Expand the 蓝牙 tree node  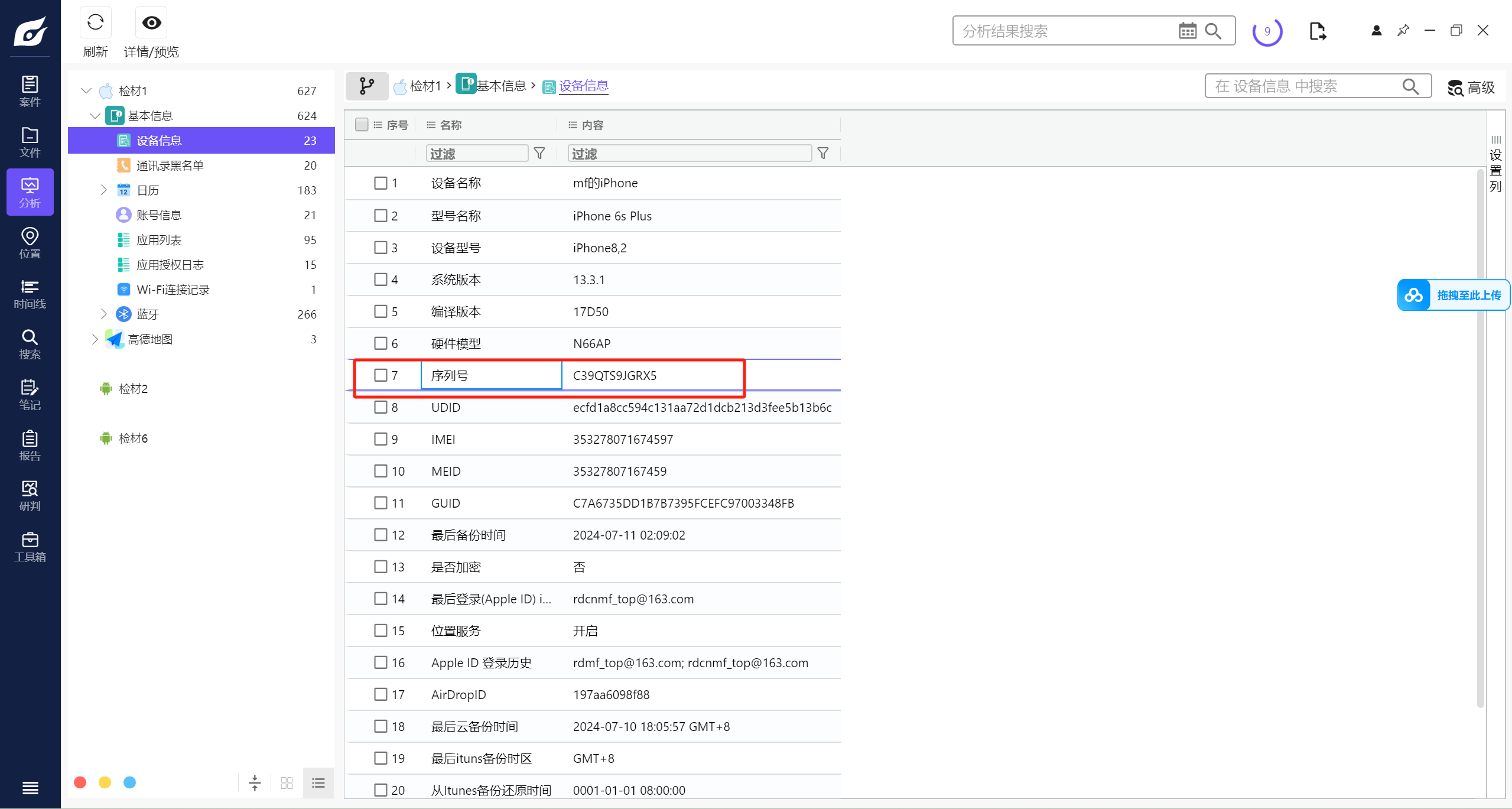(104, 314)
